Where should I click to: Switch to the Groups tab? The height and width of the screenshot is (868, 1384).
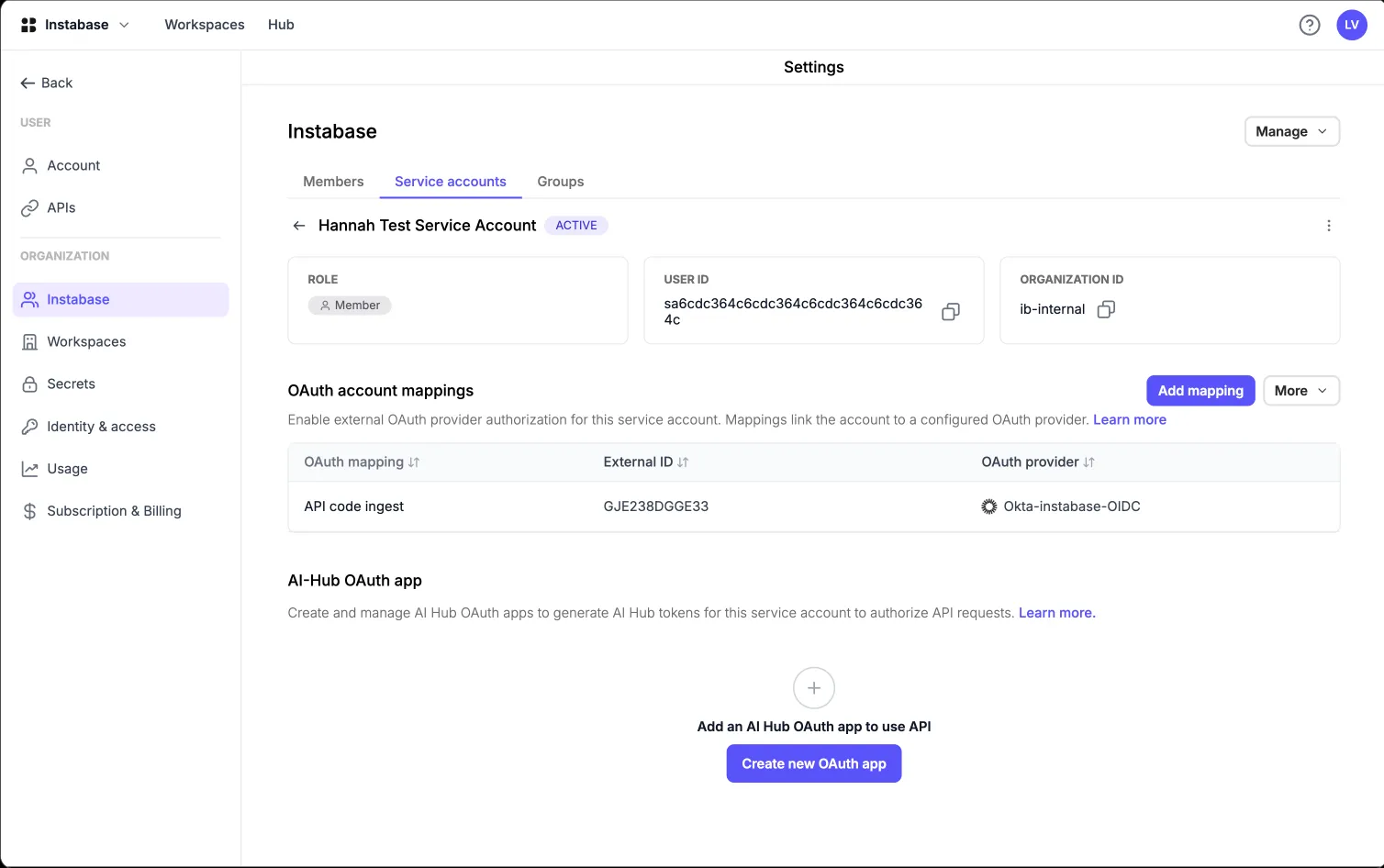[561, 182]
